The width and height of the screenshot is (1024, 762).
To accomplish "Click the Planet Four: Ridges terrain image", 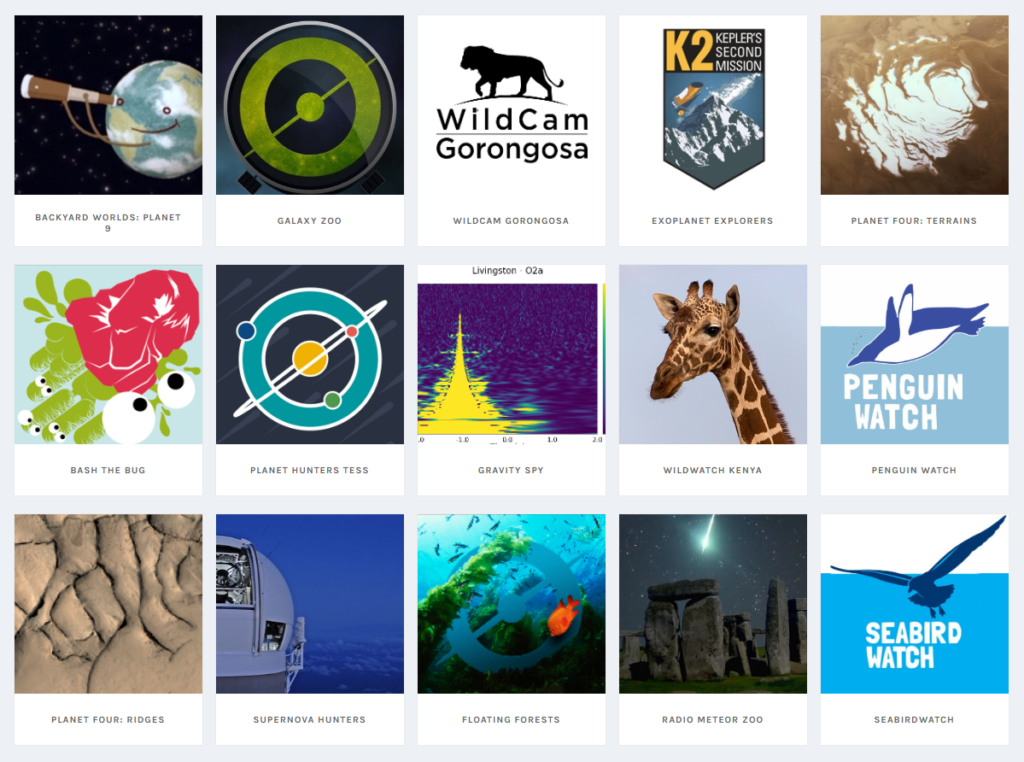I will pos(108,604).
